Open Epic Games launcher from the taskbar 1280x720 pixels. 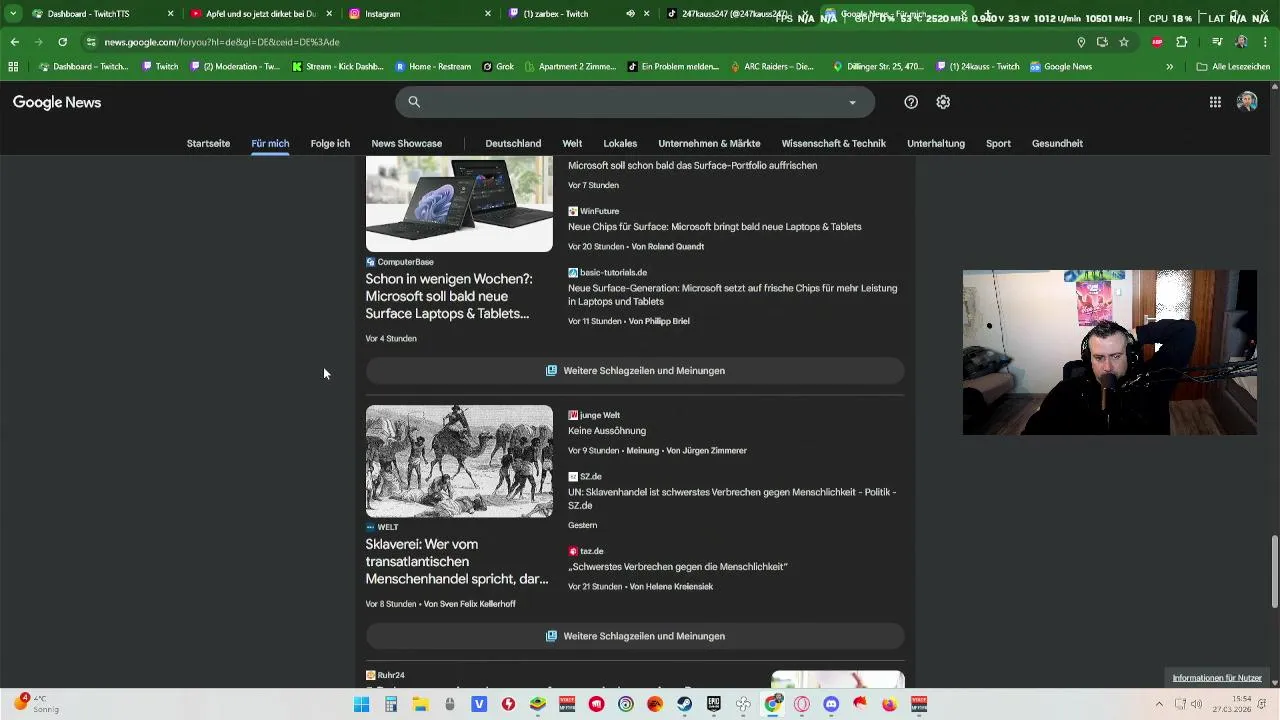point(713,704)
